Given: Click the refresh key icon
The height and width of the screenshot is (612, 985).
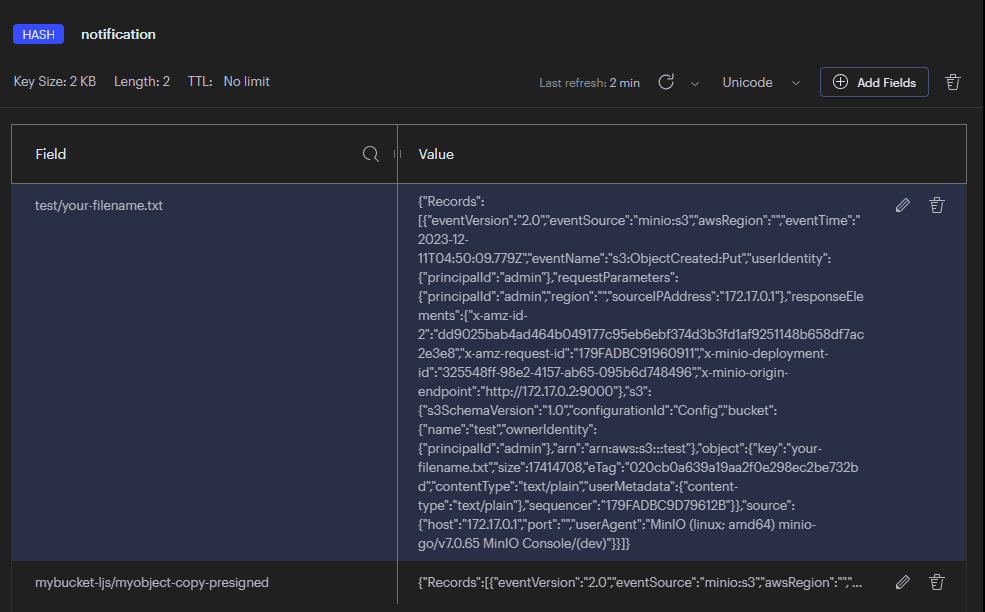Looking at the screenshot, I should 666,82.
